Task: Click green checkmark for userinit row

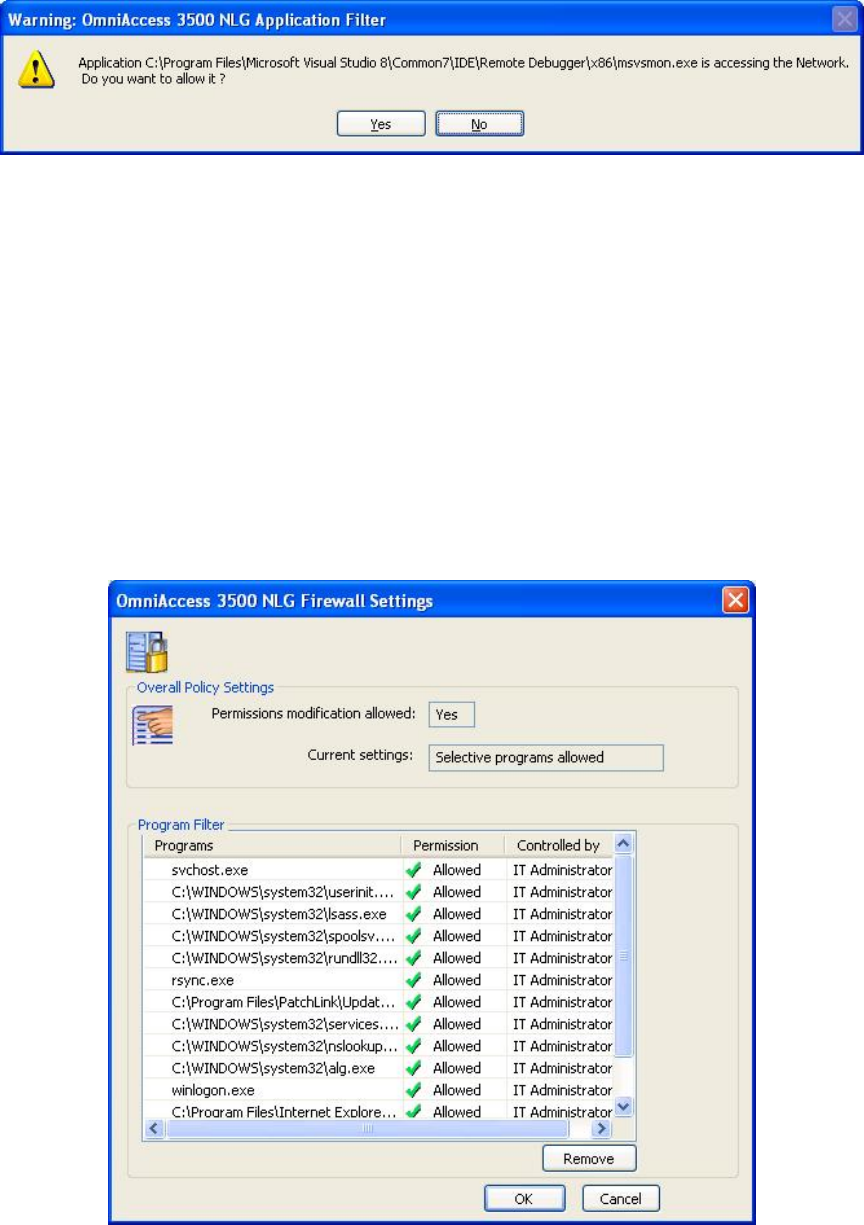Action: [414, 892]
